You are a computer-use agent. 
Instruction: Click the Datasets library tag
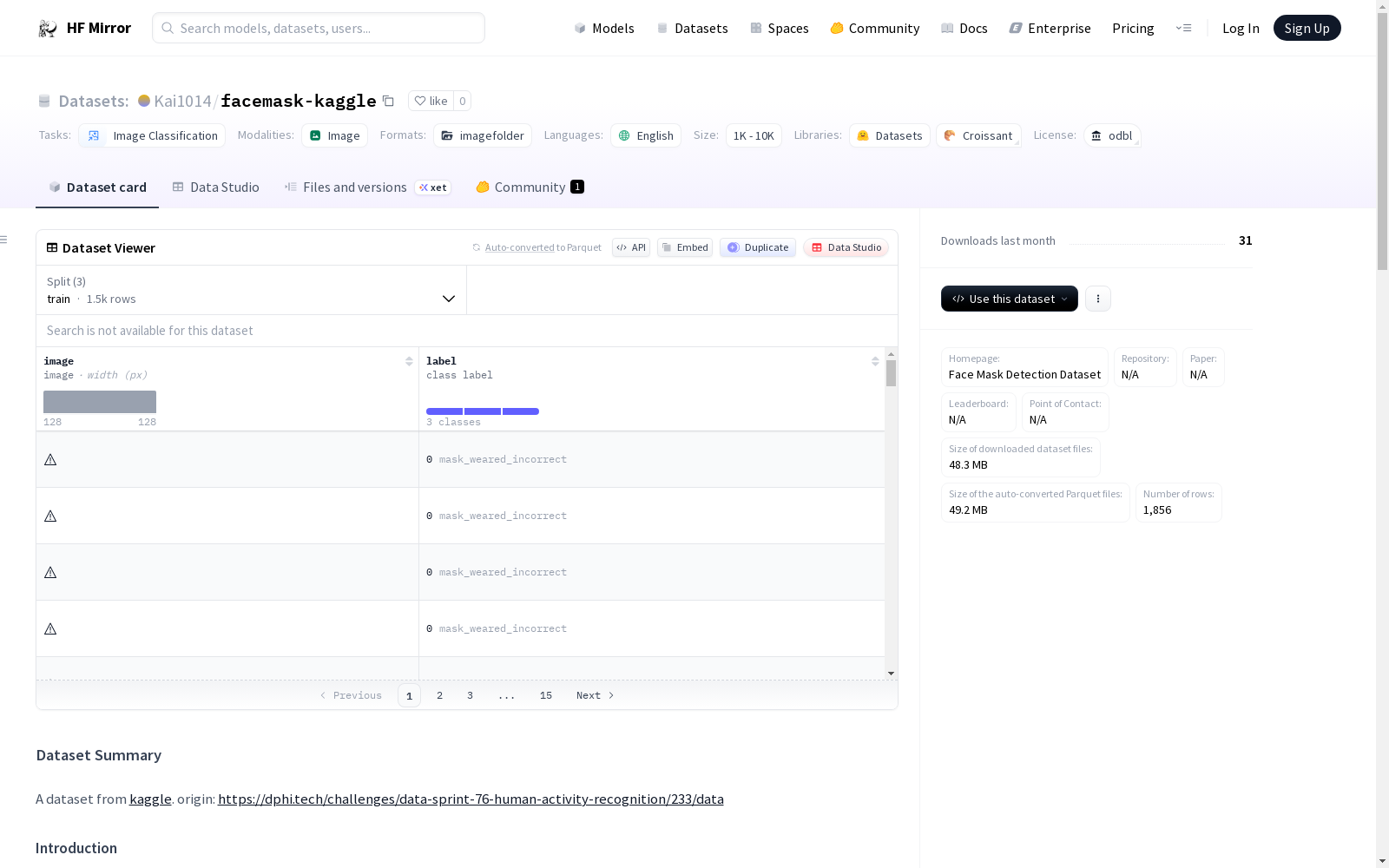pos(890,135)
